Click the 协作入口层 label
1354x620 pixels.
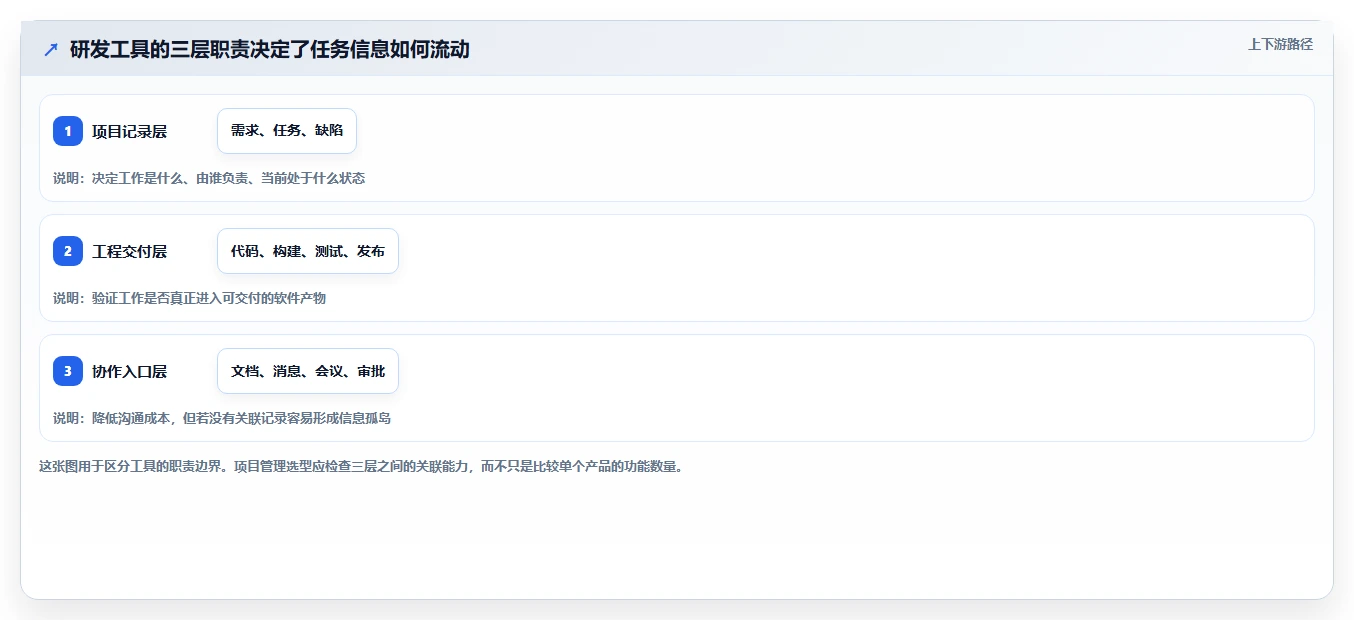129,371
